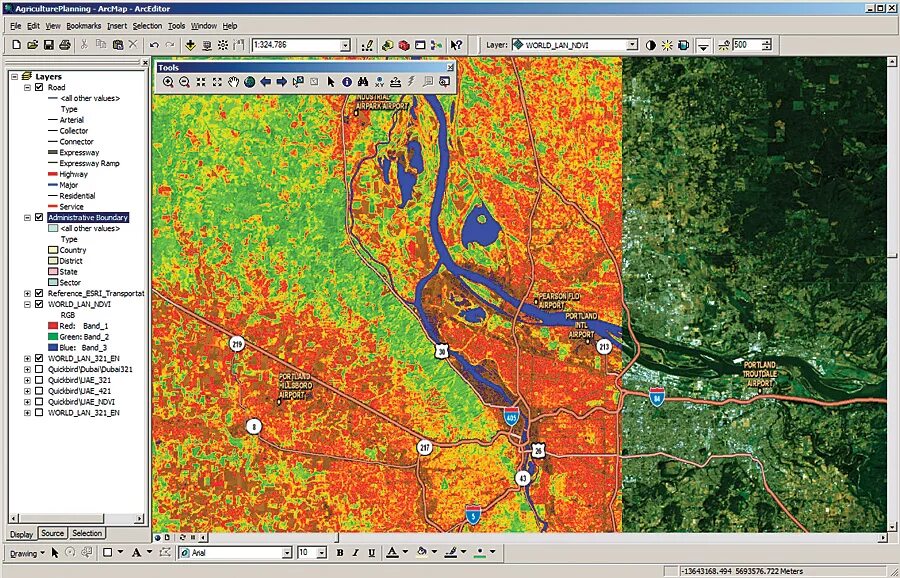This screenshot has height=578, width=900.
Task: Apply Italic text formatting
Action: tap(356, 553)
